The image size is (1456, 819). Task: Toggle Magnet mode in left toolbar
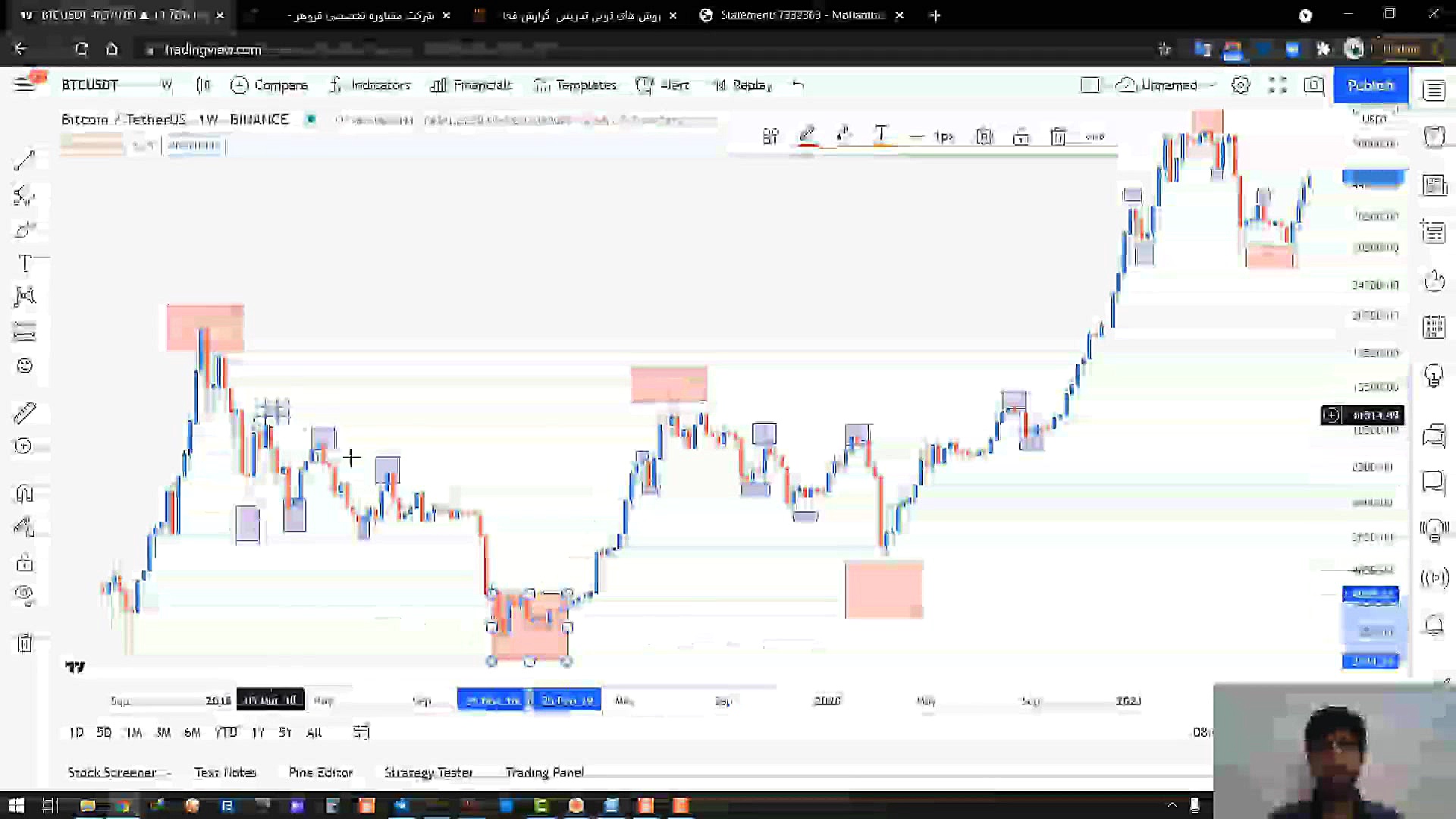tap(24, 494)
